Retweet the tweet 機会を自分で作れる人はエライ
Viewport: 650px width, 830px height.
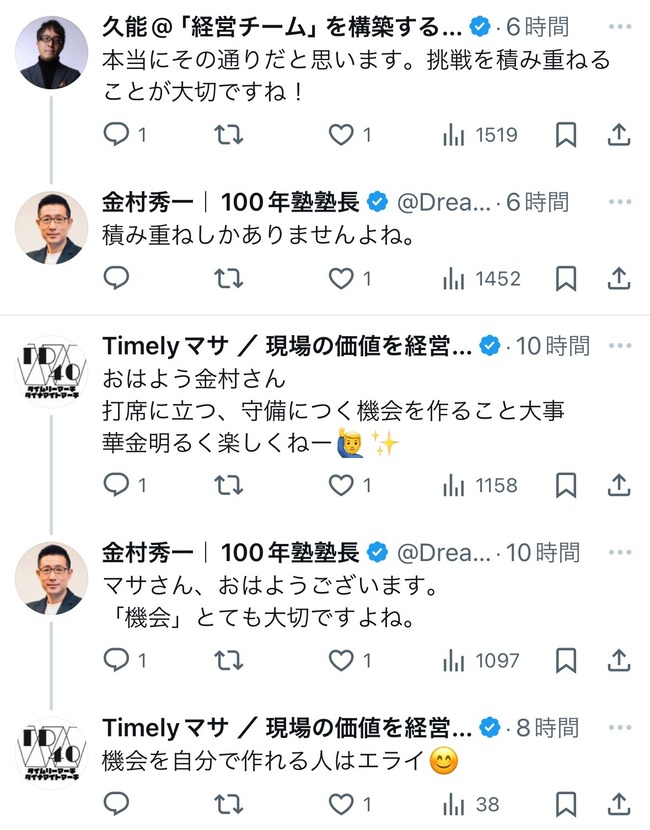(x=230, y=803)
